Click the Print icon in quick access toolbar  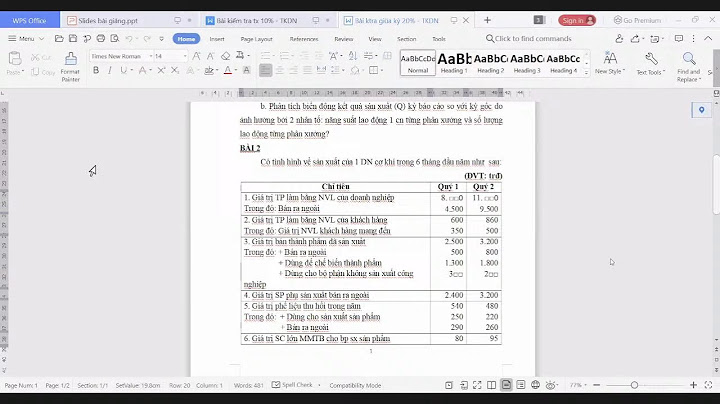pyautogui.click(x=101, y=39)
